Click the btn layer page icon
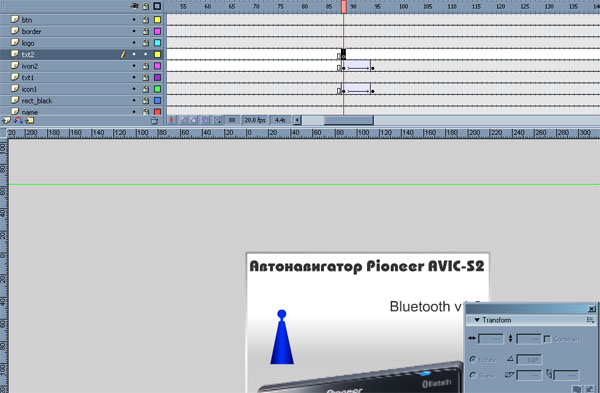This screenshot has height=393, width=600. (x=15, y=19)
